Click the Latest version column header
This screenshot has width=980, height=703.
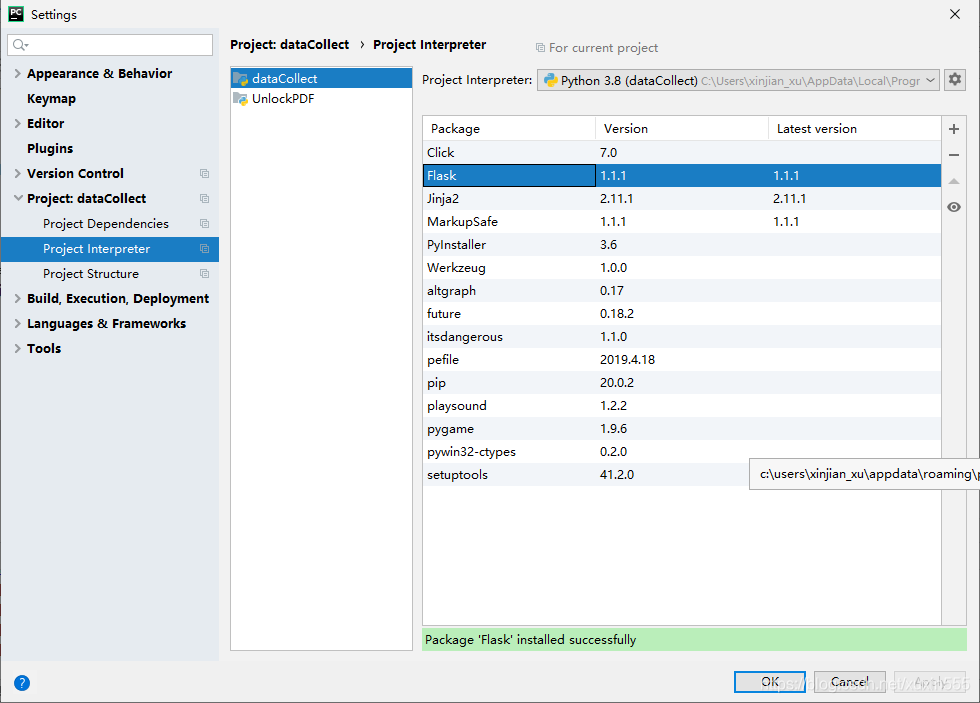click(854, 129)
